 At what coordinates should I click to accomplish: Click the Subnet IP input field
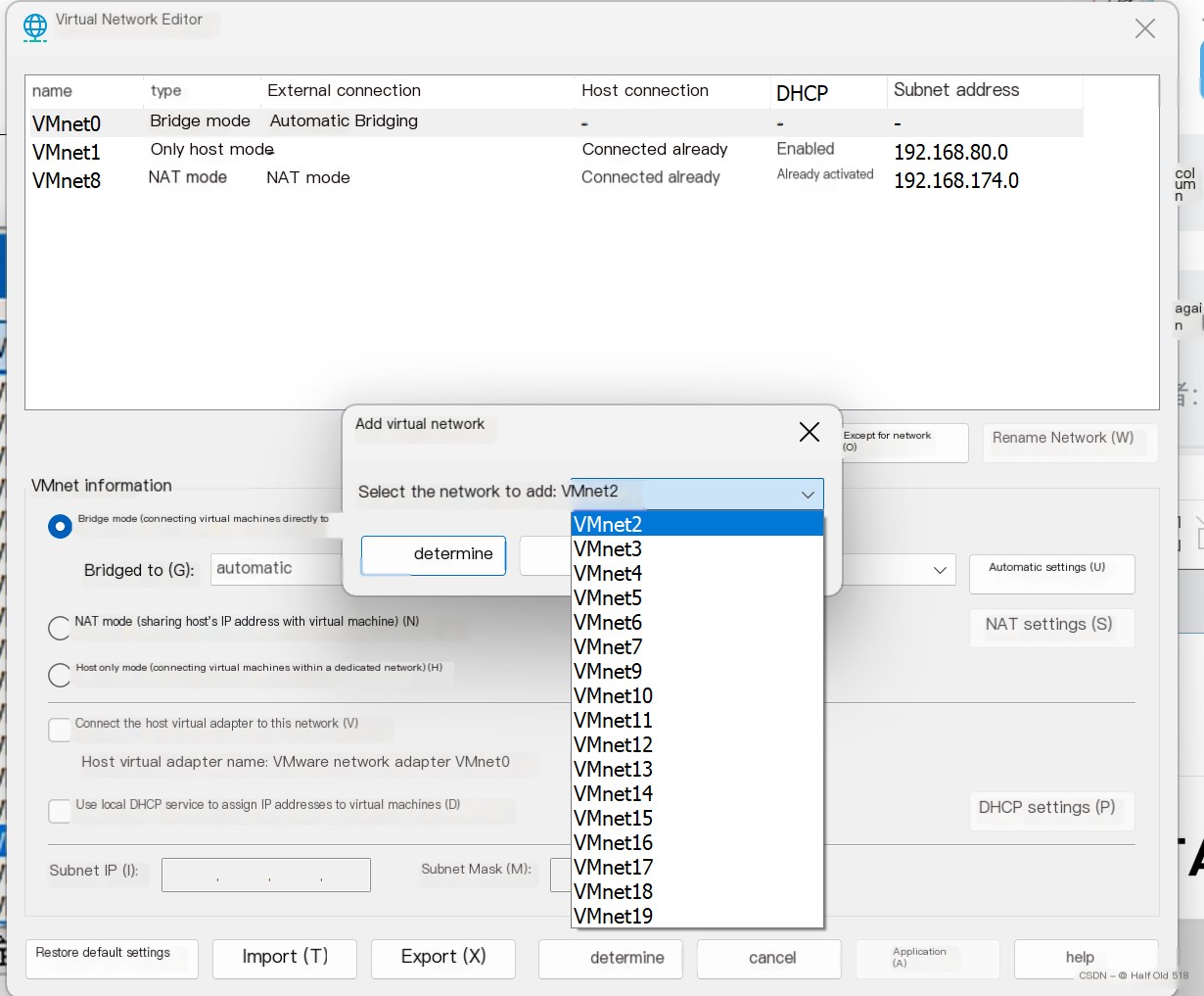[x=266, y=875]
